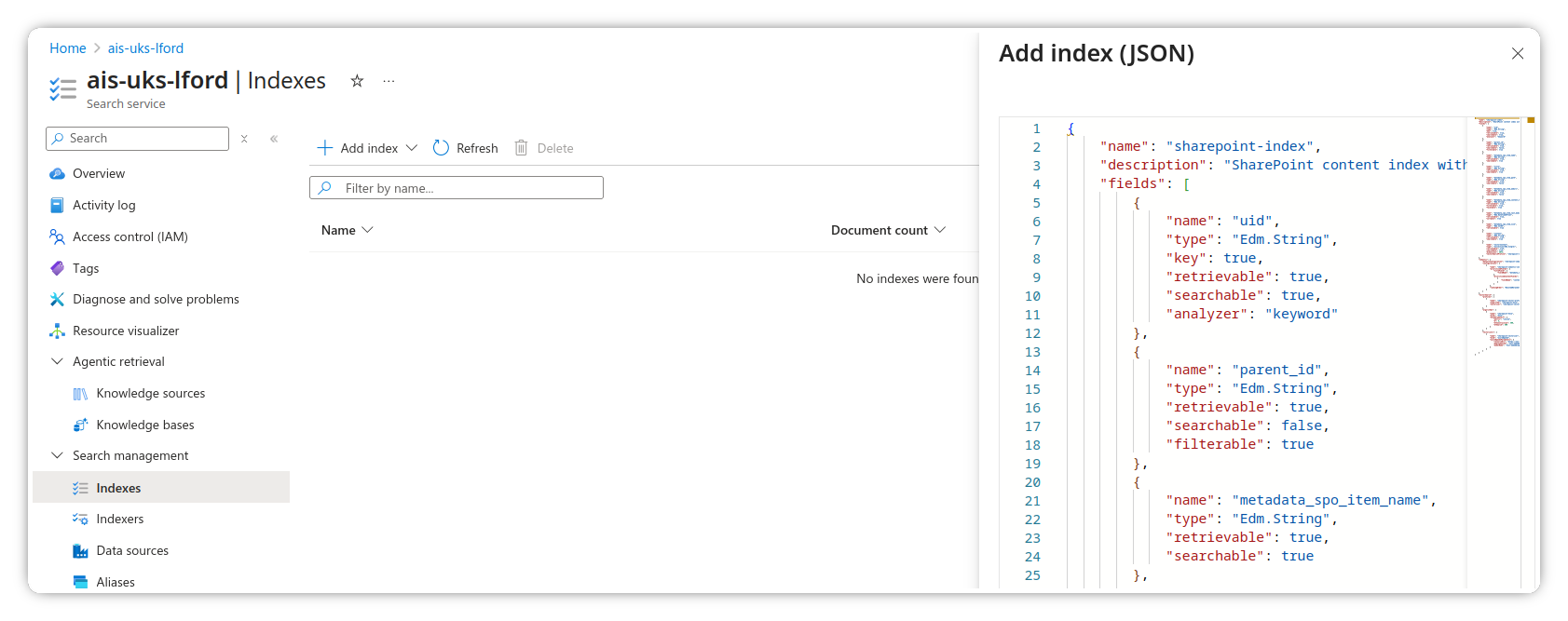Sort by Document count column chevron
1568x621 pixels.
coord(939,230)
